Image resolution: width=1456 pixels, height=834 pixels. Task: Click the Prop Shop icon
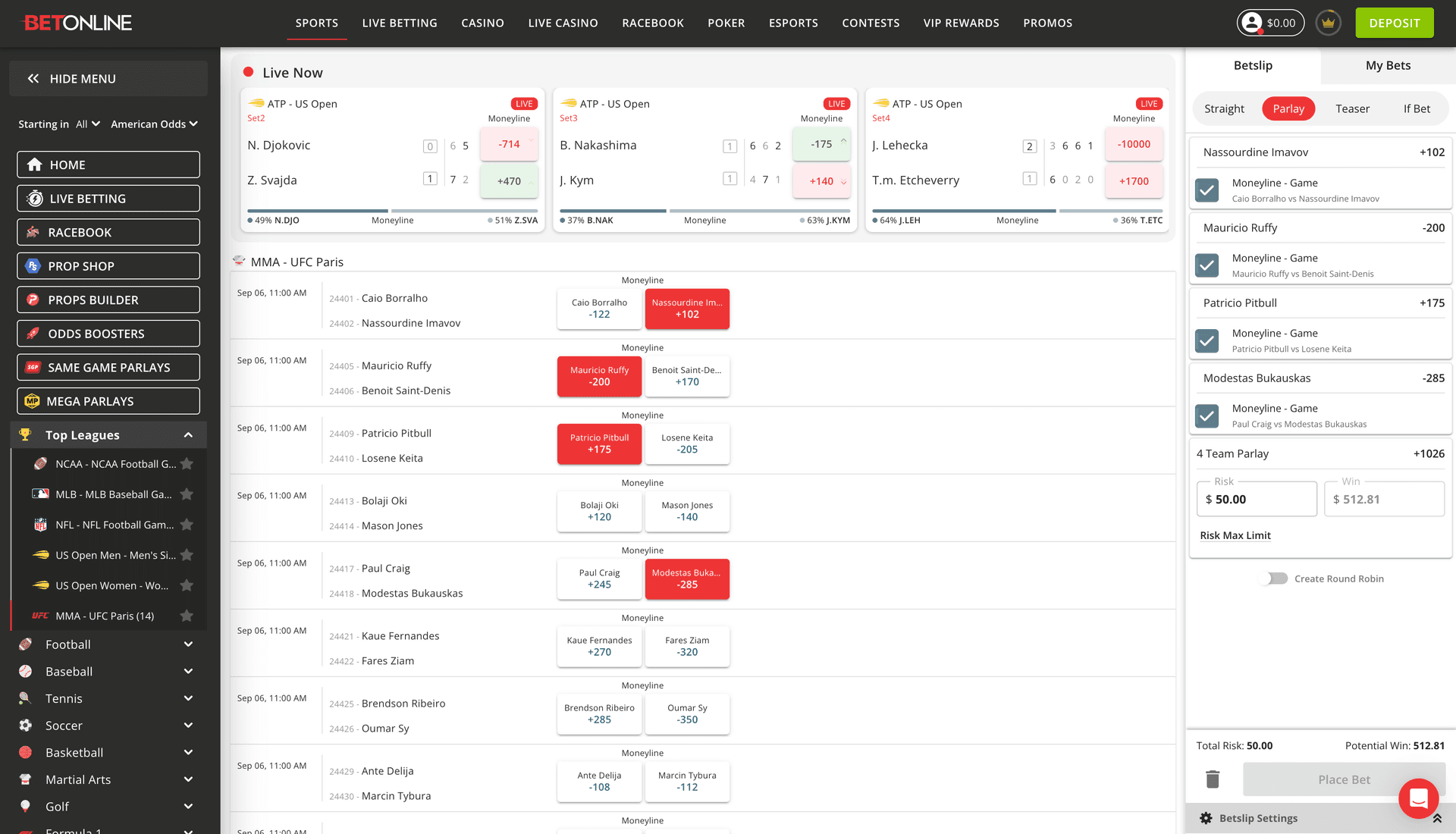pos(32,265)
